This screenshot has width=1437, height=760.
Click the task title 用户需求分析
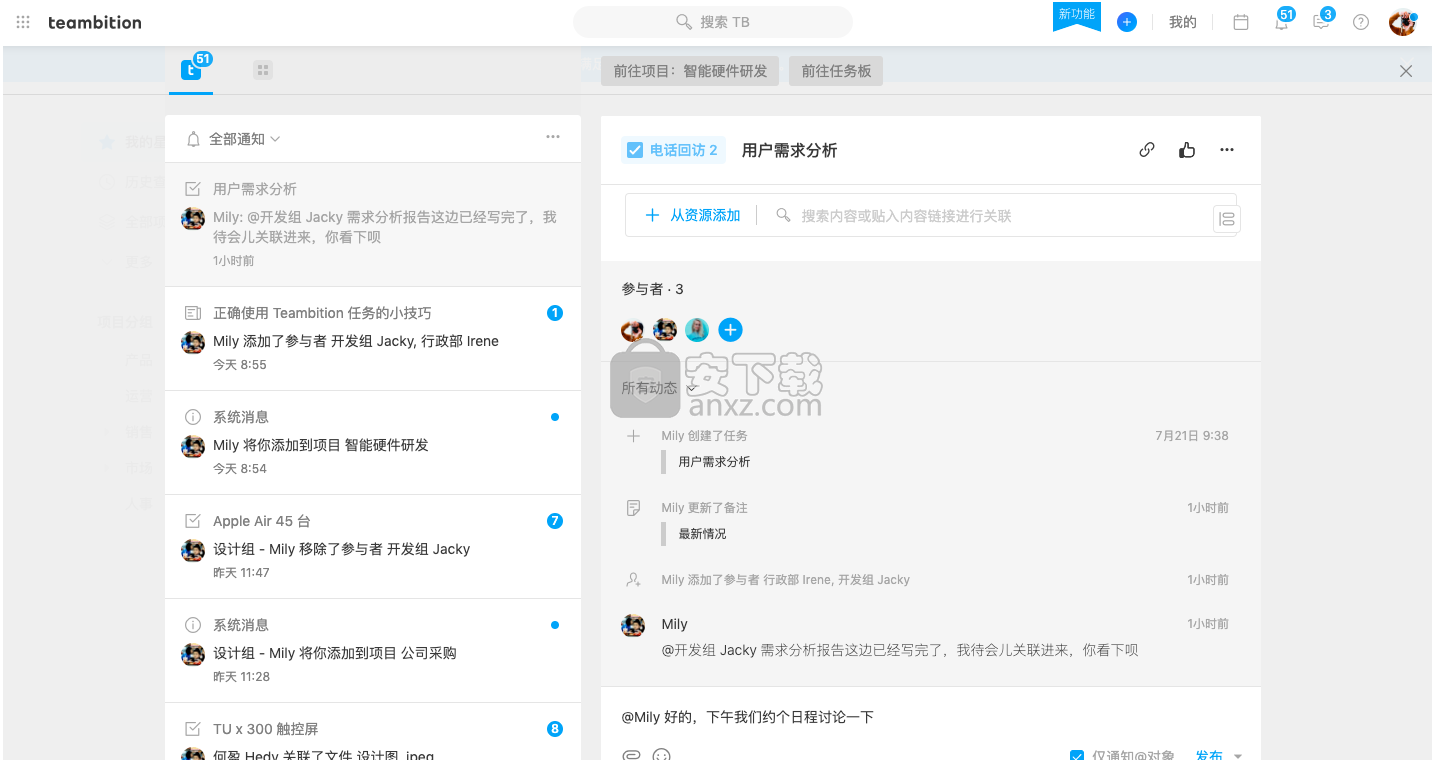tap(789, 150)
